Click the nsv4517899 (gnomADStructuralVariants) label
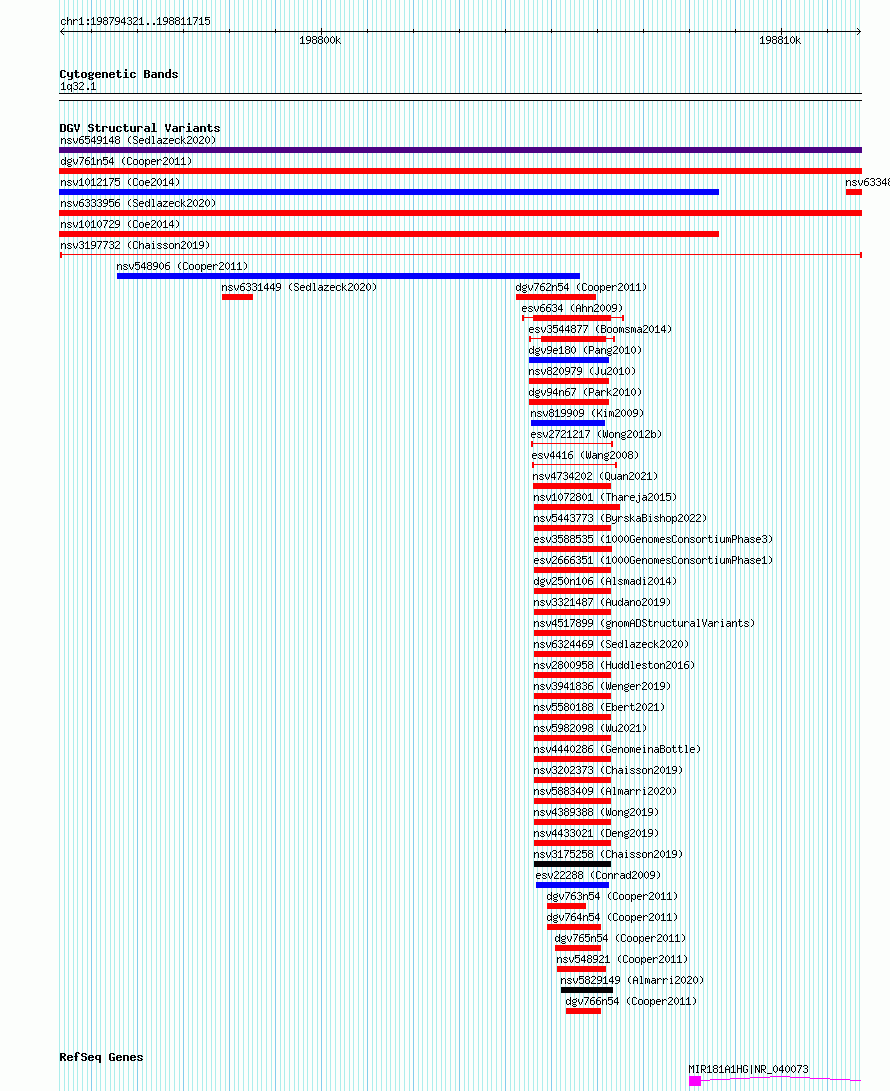This screenshot has width=890, height=1091. click(x=644, y=623)
